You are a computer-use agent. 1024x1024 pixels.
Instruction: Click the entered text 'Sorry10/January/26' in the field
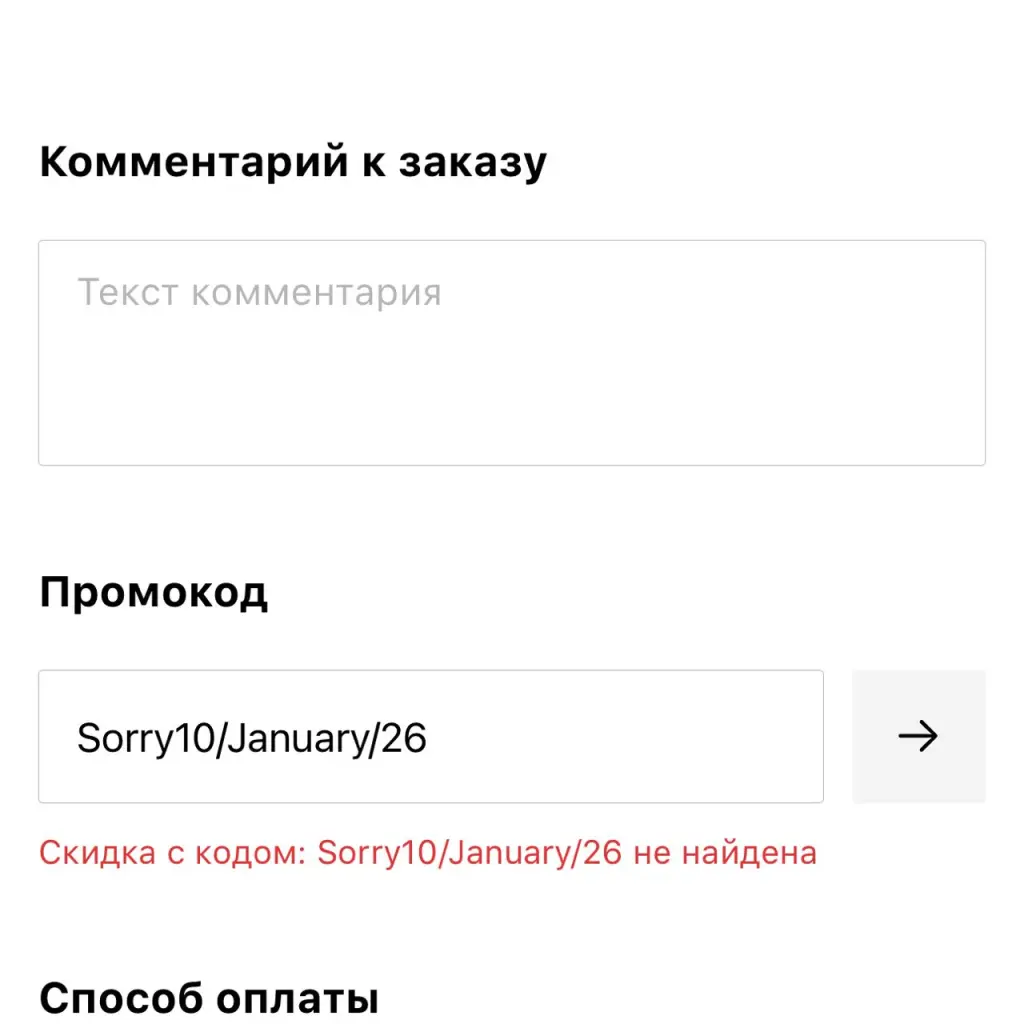tap(252, 738)
